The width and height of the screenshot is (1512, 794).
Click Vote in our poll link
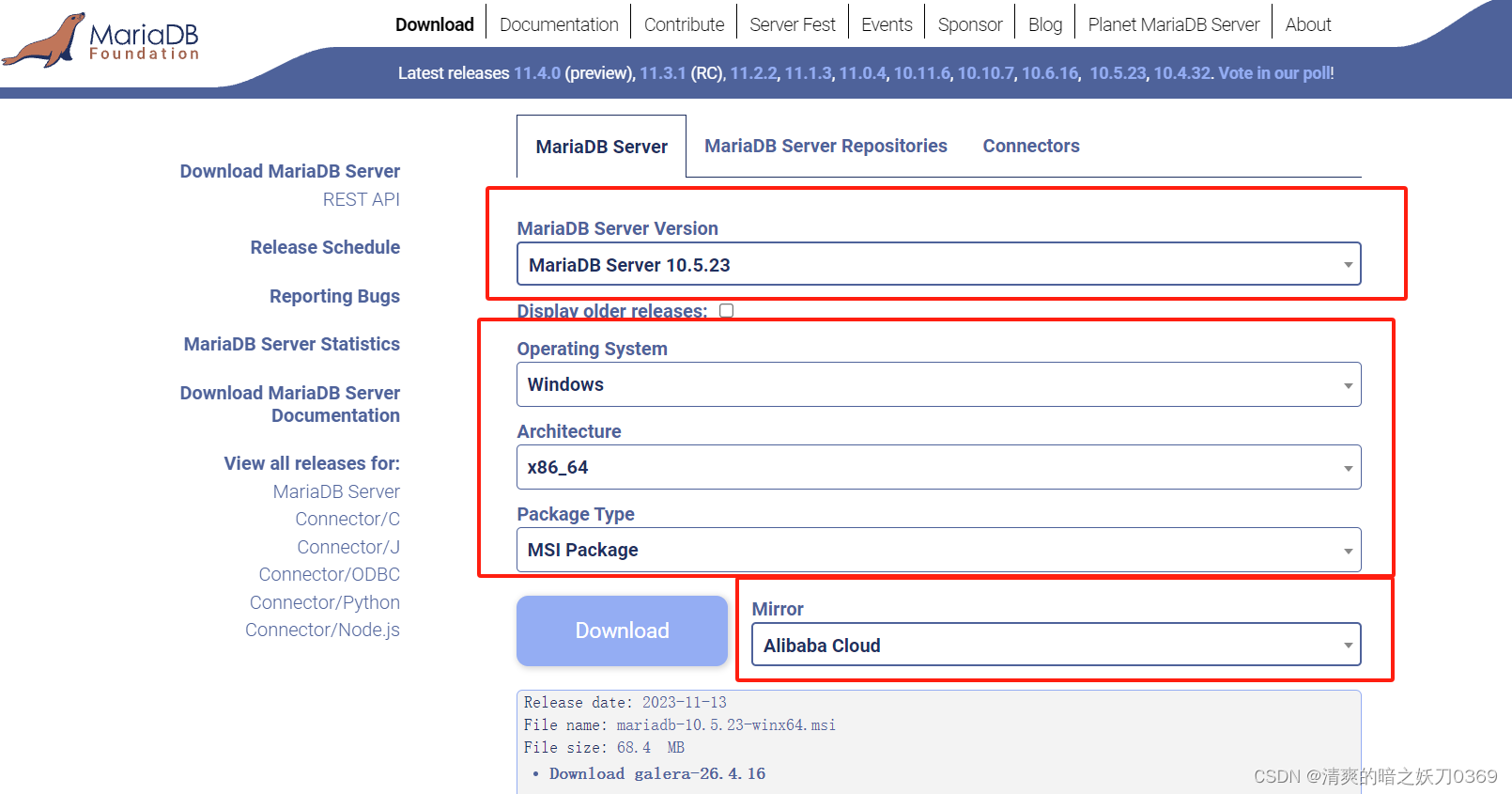[1275, 73]
